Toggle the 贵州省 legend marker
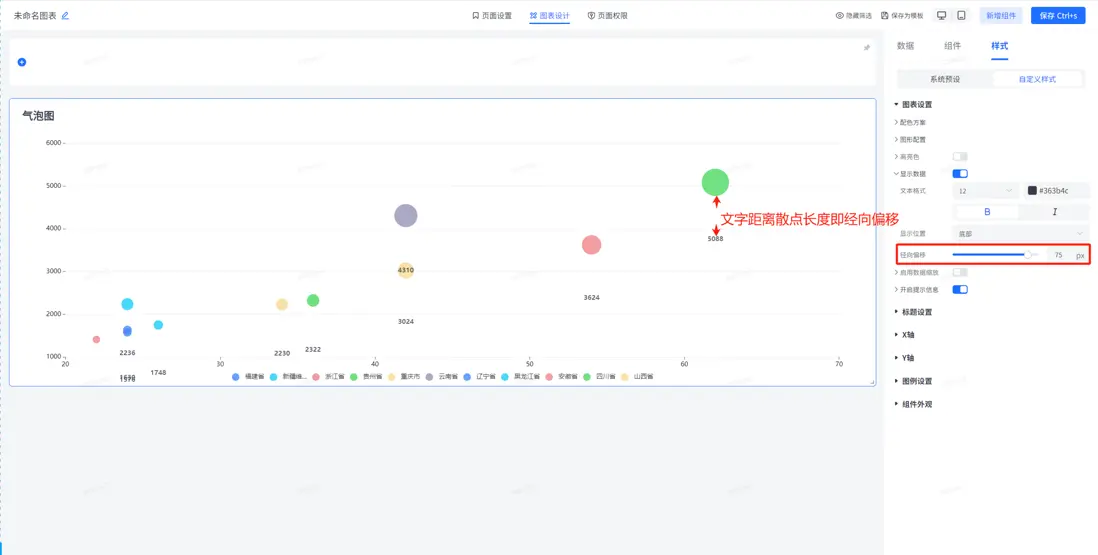Image resolution: width=1098 pixels, height=555 pixels. point(354,377)
